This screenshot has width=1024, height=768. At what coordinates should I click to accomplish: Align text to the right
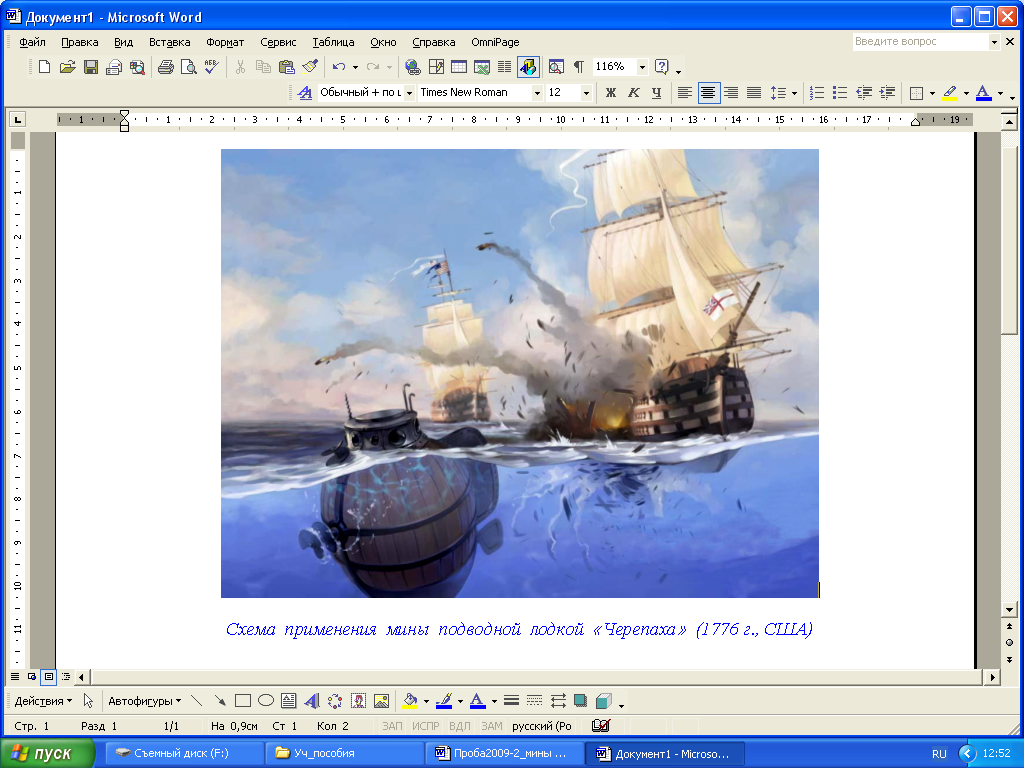[x=731, y=93]
